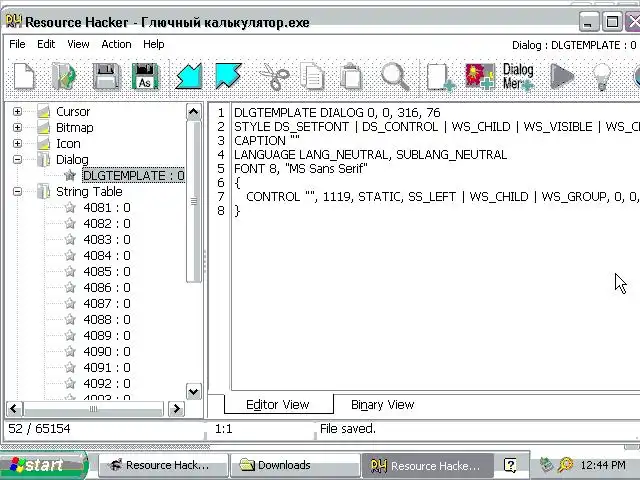640x480 pixels.
Task: Expand the Icon tree node
Action: click(x=17, y=143)
